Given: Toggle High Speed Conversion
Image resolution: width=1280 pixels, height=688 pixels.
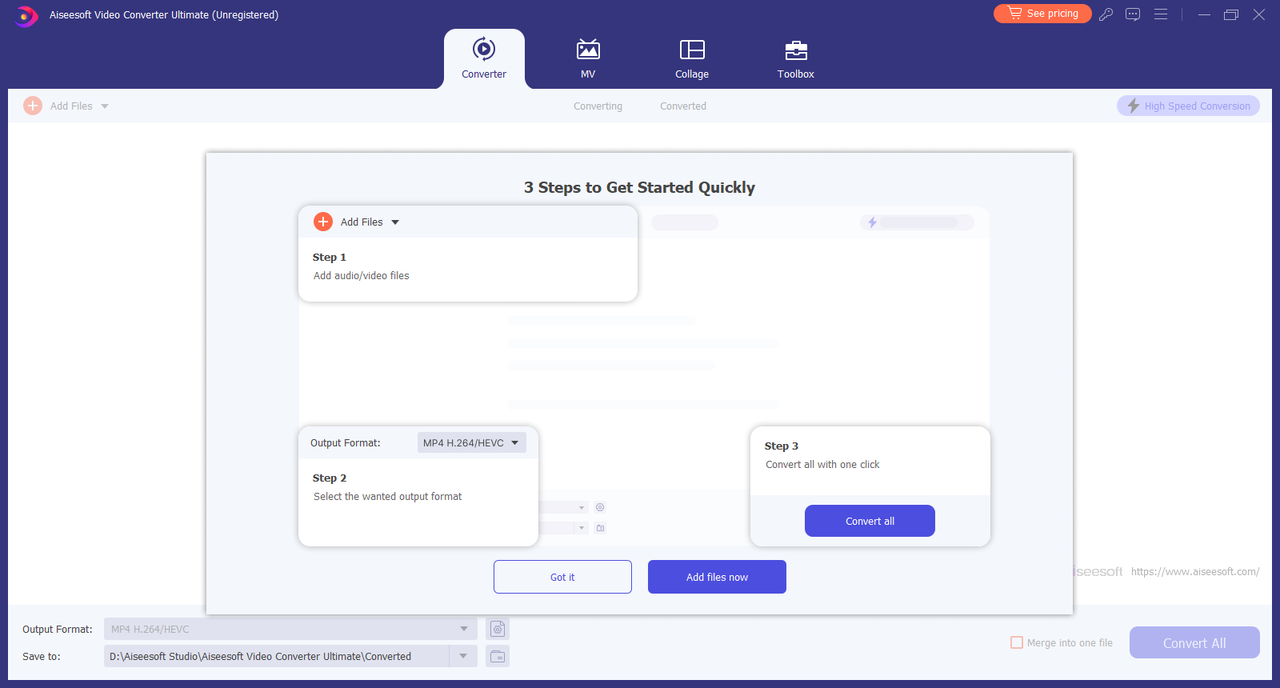Looking at the screenshot, I should [x=1188, y=106].
